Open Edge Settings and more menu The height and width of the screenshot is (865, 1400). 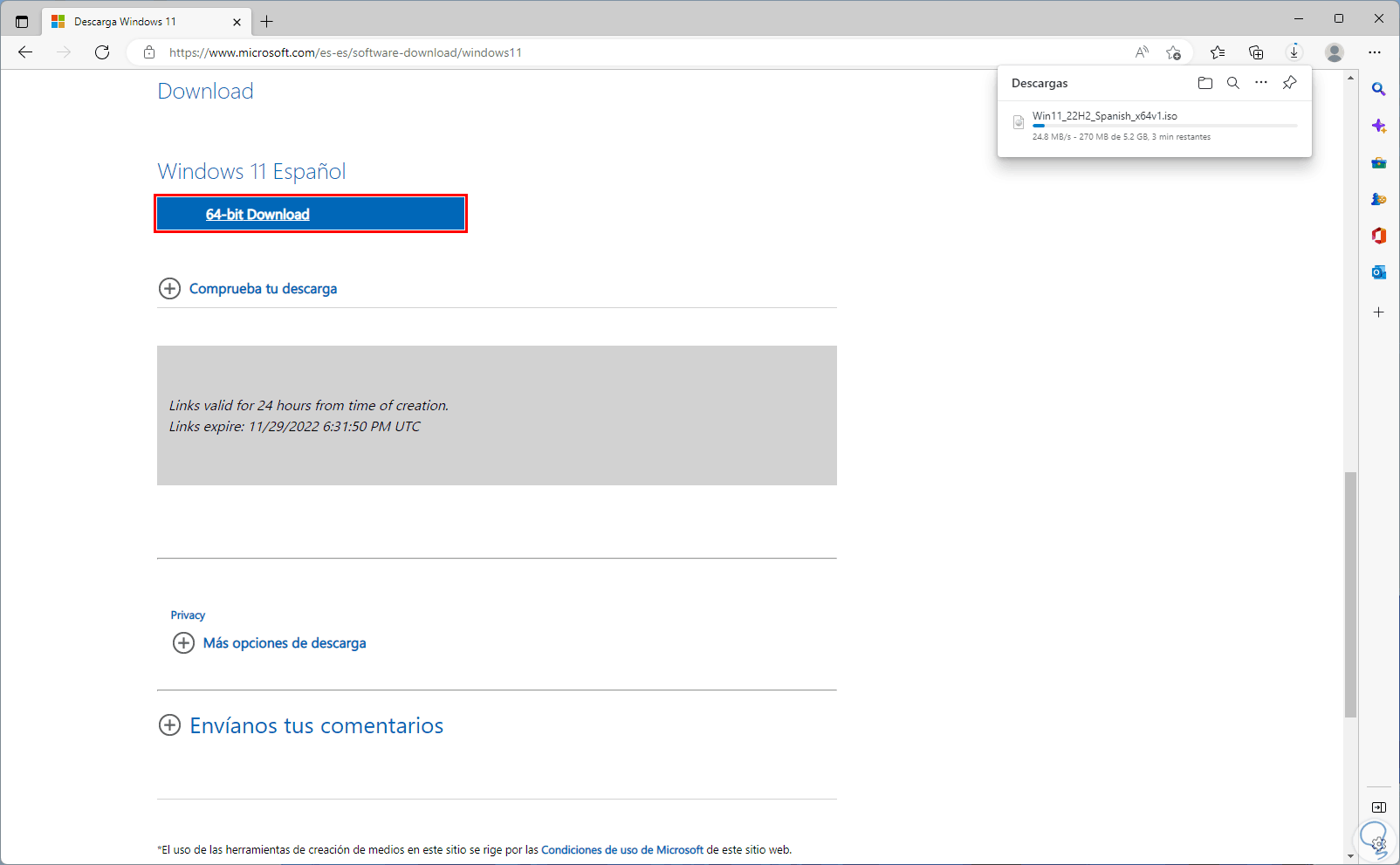[x=1375, y=52]
